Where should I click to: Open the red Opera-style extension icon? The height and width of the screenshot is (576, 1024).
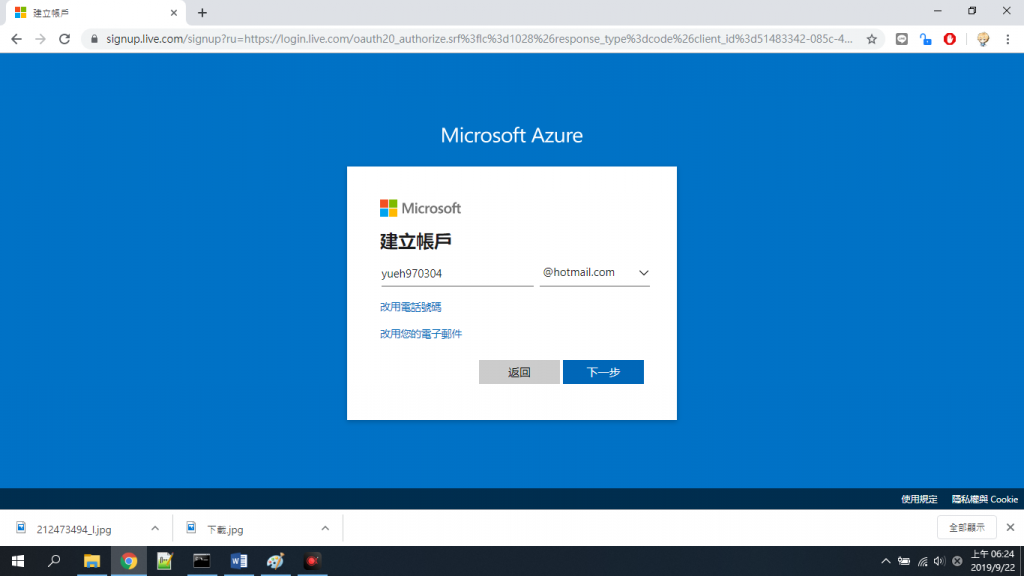coord(950,39)
